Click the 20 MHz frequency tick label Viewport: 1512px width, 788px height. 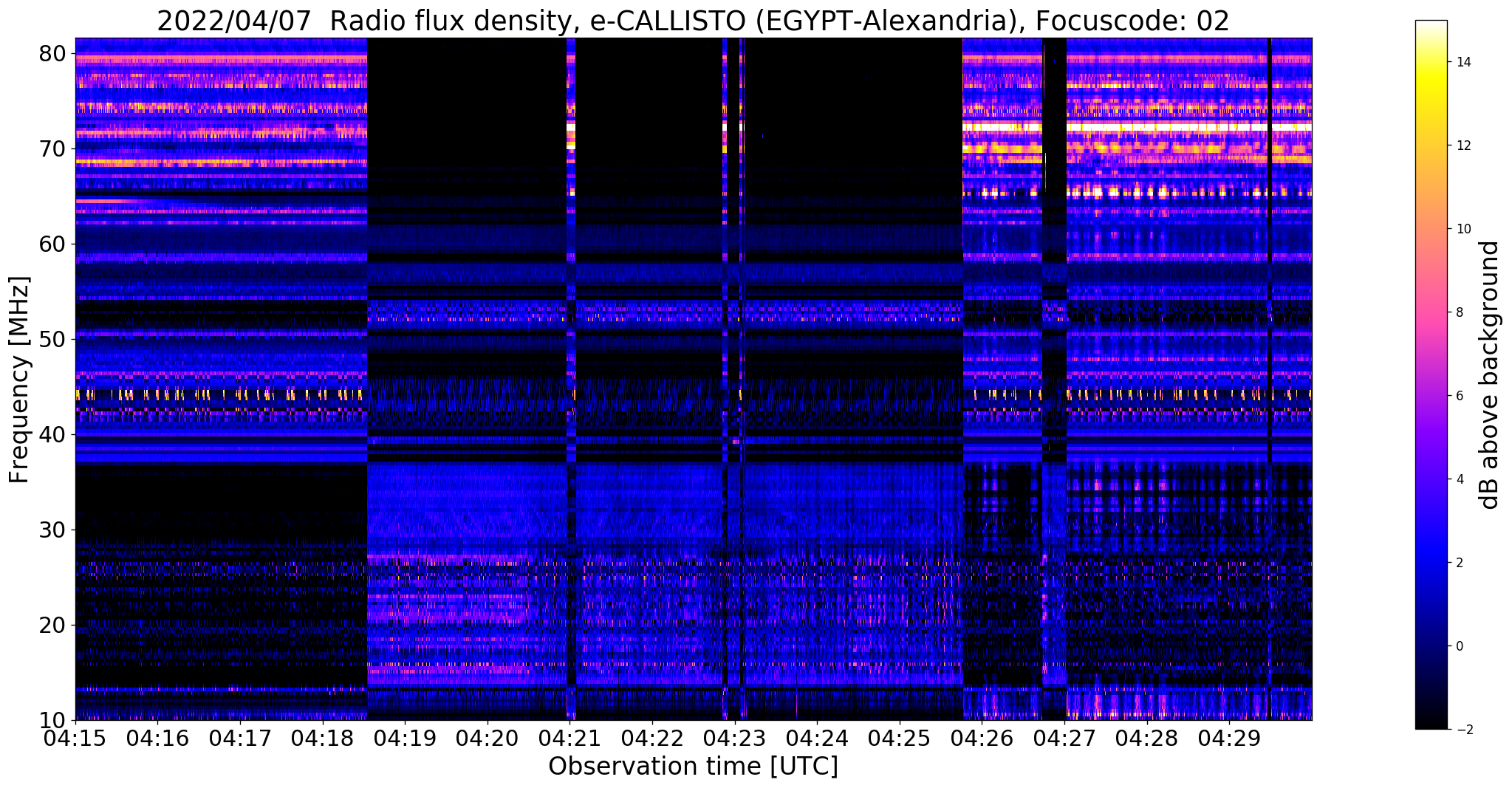click(x=54, y=625)
